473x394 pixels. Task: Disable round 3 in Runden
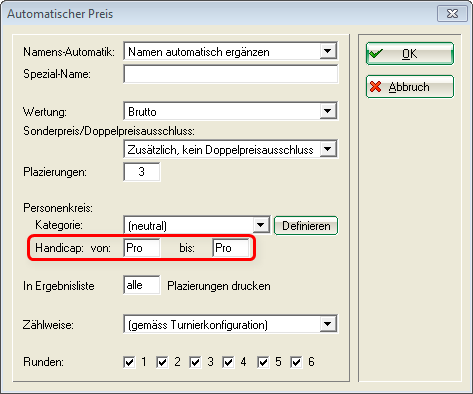(x=195, y=362)
